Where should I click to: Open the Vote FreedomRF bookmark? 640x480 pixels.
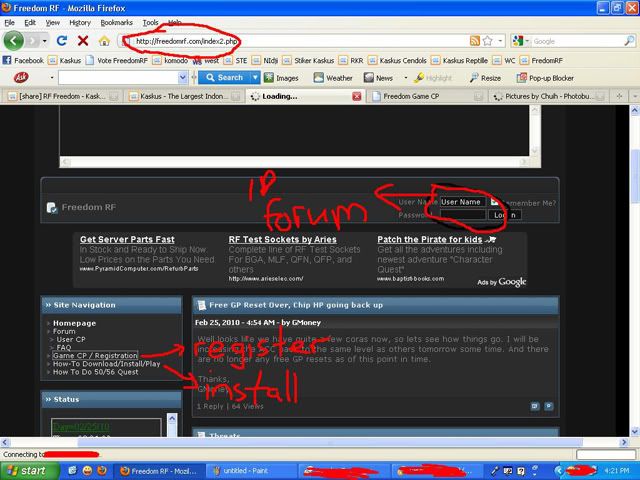(117, 60)
